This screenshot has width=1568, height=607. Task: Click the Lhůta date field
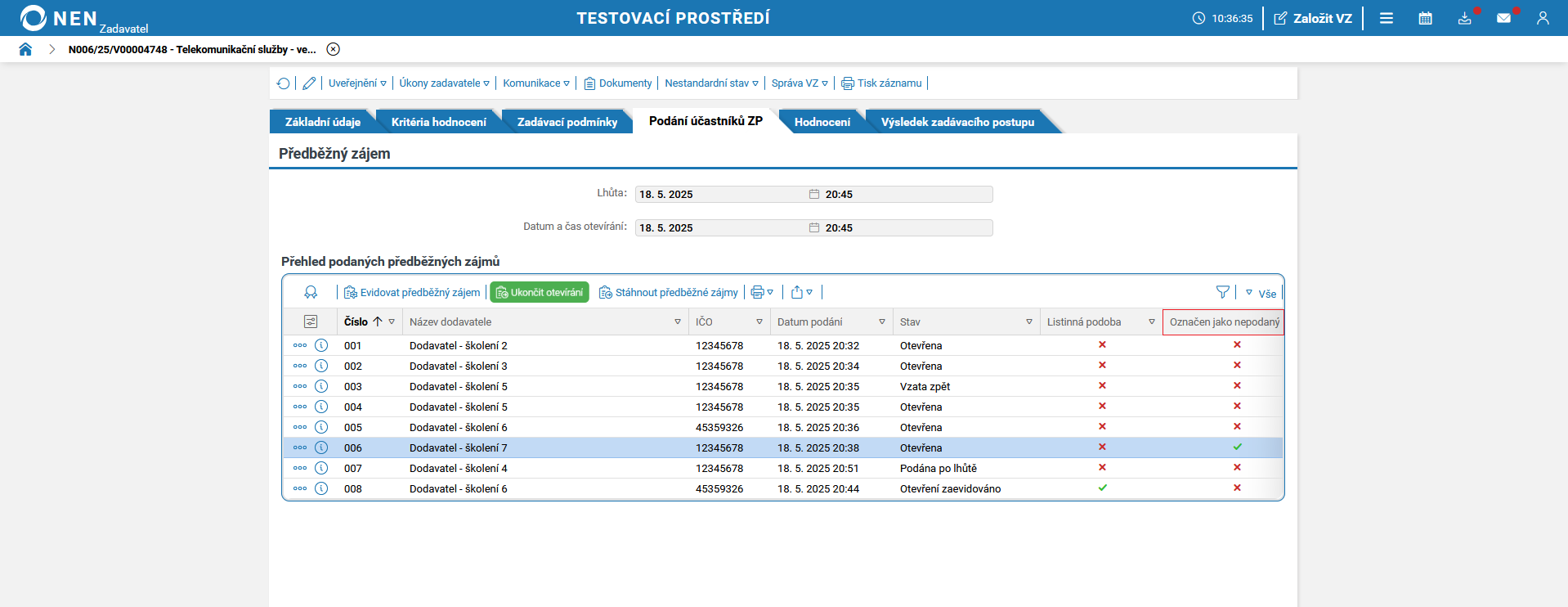point(719,194)
